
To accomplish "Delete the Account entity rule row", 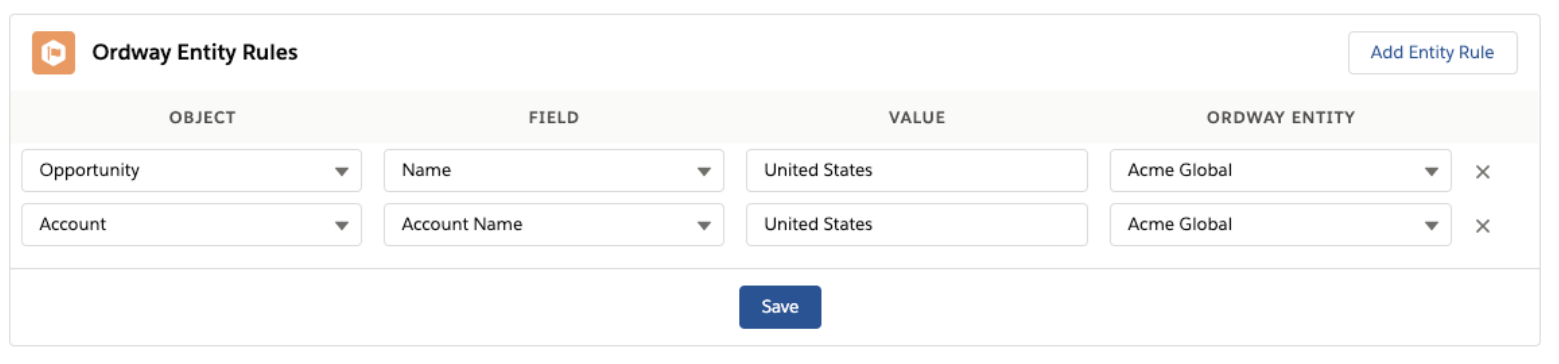I will pos(1483,225).
